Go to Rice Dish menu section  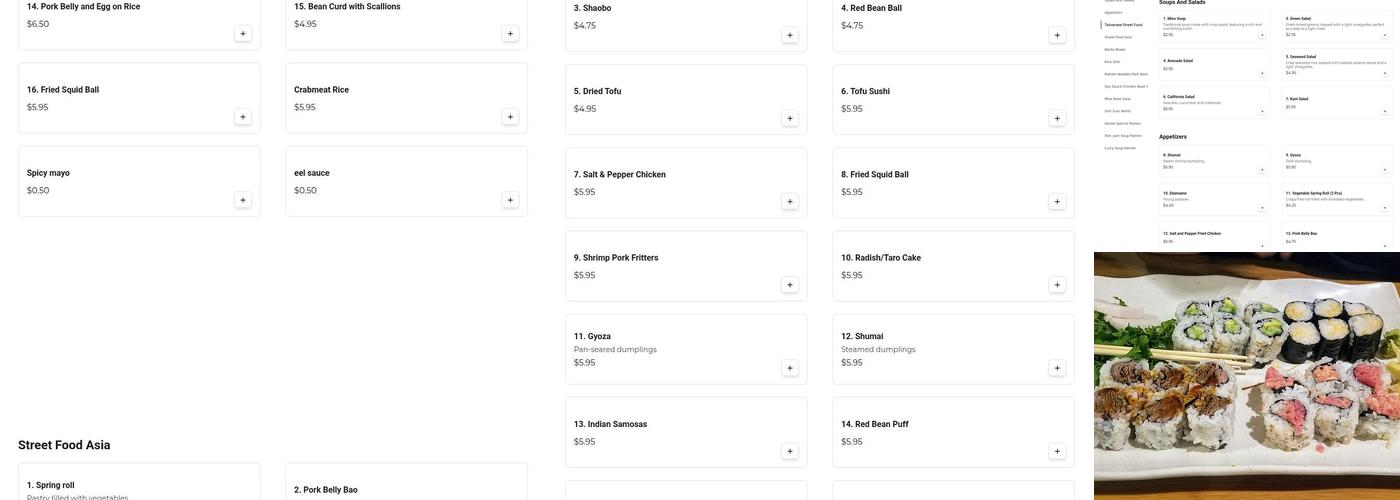(x=1113, y=61)
